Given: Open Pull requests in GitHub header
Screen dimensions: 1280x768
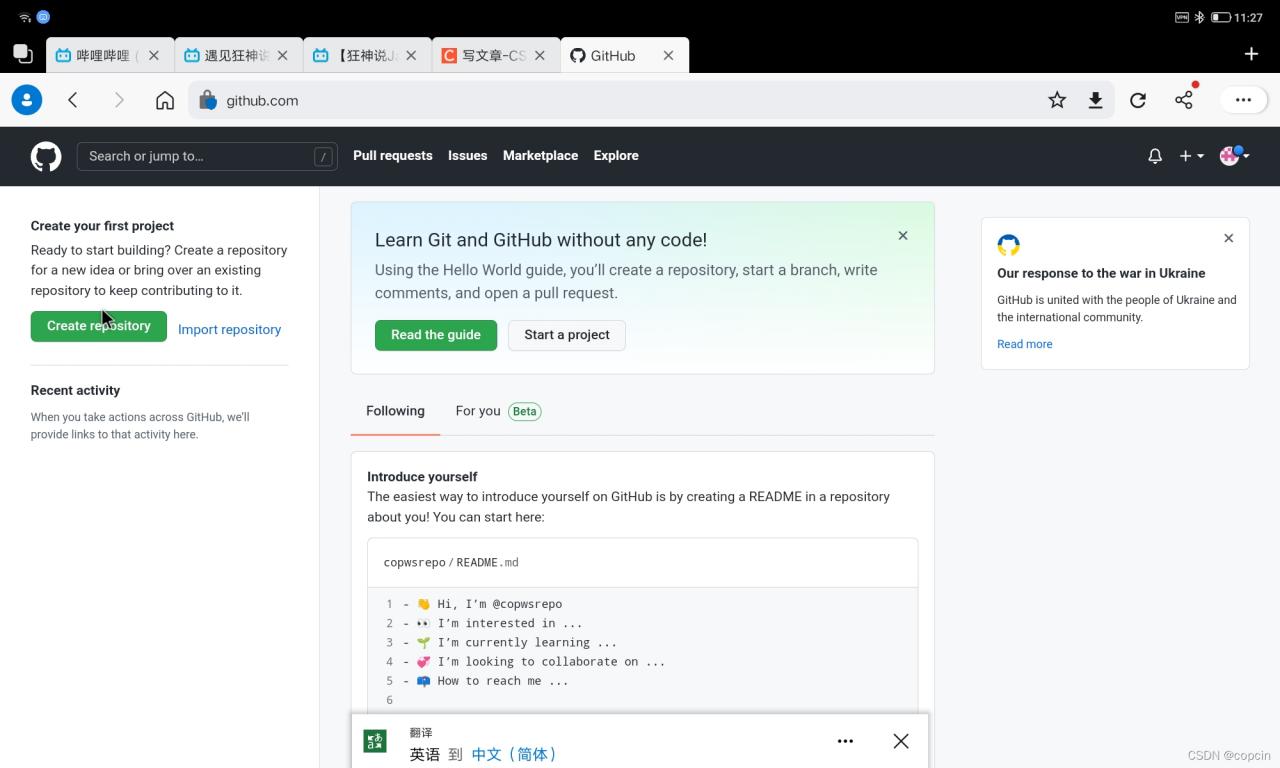Looking at the screenshot, I should 393,156.
